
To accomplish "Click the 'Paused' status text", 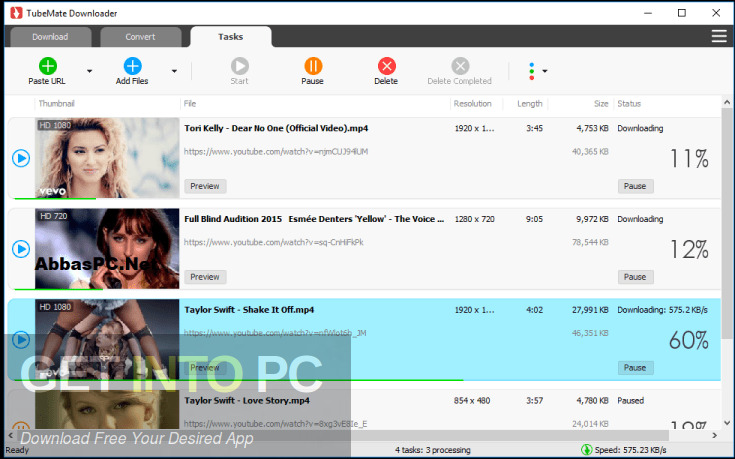I will point(630,401).
